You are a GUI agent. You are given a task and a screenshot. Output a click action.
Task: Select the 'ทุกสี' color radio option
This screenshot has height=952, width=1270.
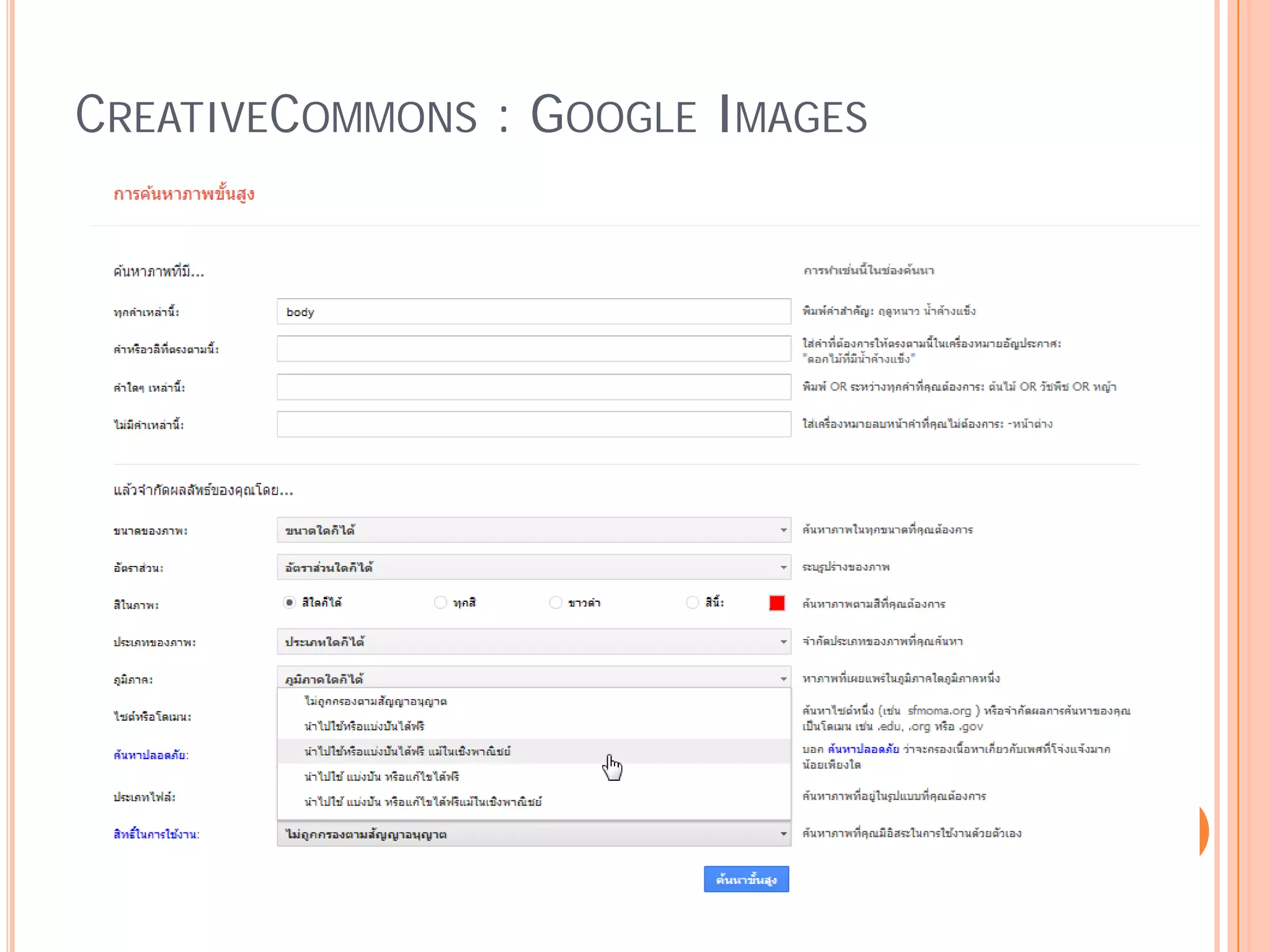[x=440, y=602]
